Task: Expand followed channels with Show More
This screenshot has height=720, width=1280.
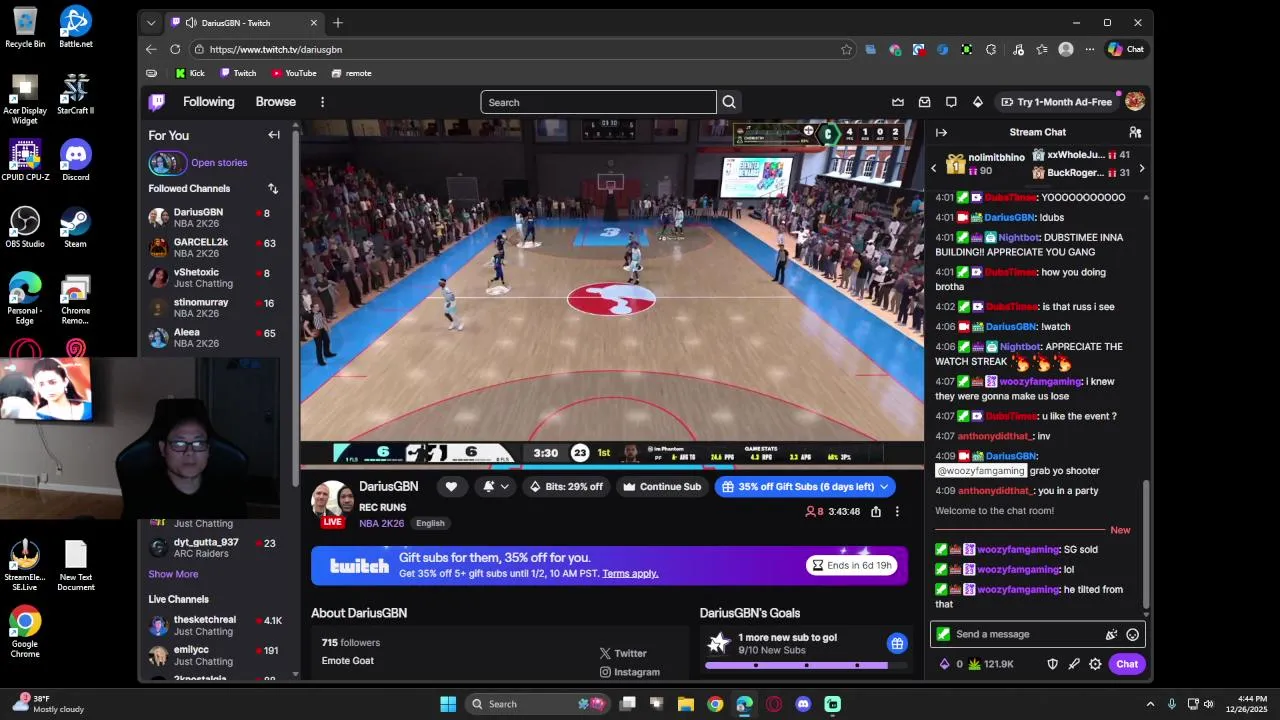Action: (173, 574)
